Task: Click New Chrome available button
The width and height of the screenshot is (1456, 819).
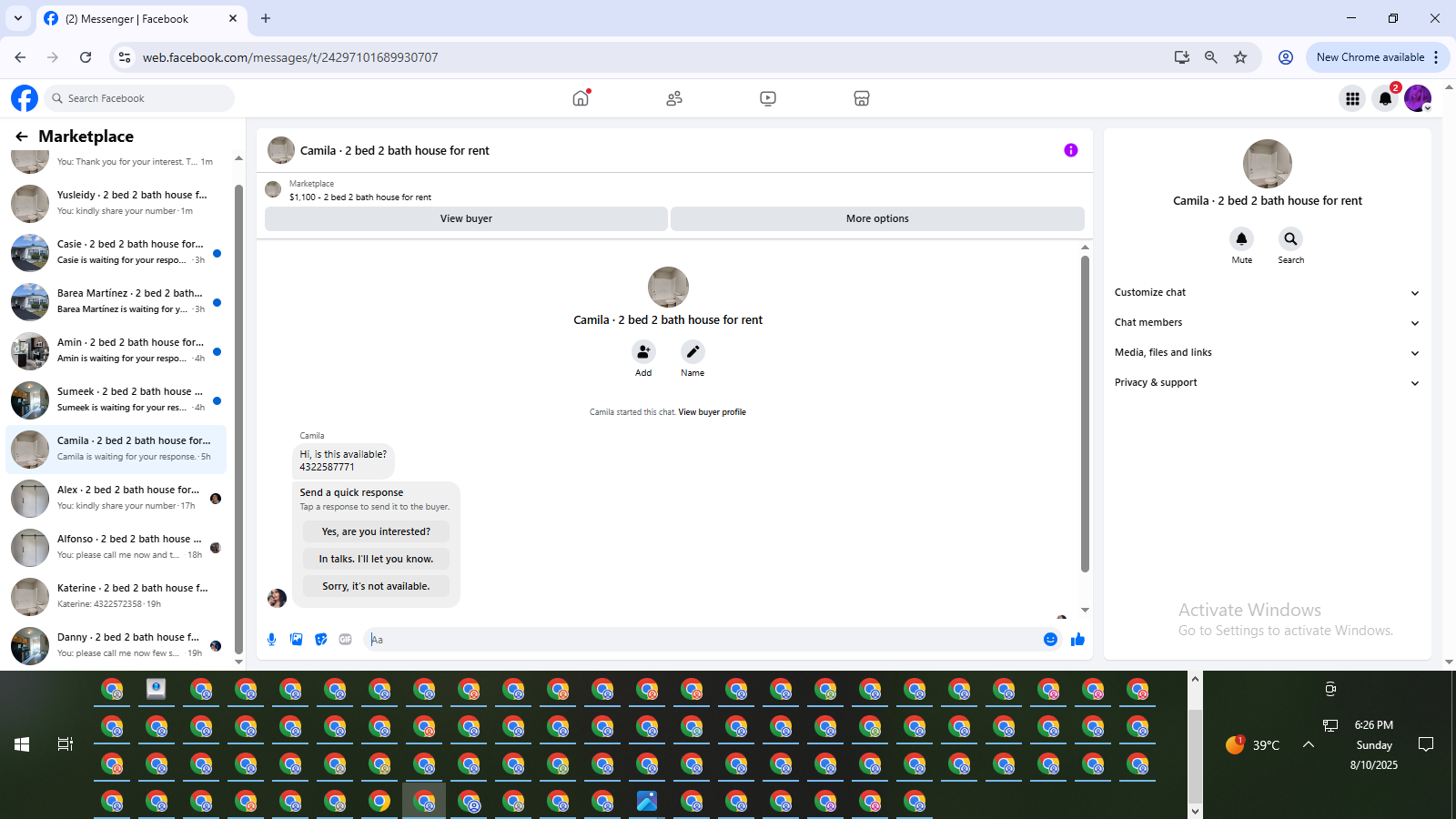Action: click(x=1378, y=57)
